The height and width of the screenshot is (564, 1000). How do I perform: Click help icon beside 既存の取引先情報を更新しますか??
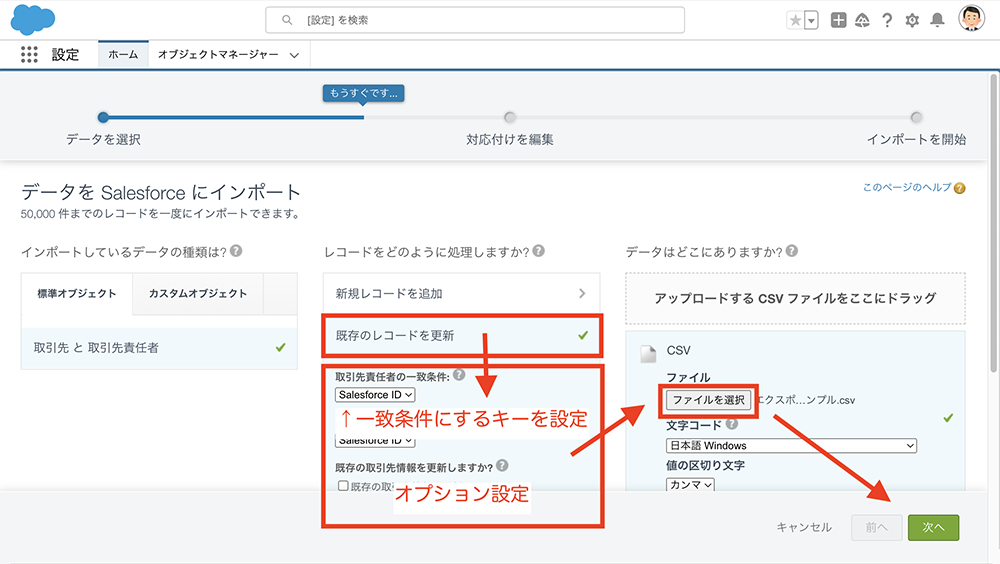tap(502, 466)
